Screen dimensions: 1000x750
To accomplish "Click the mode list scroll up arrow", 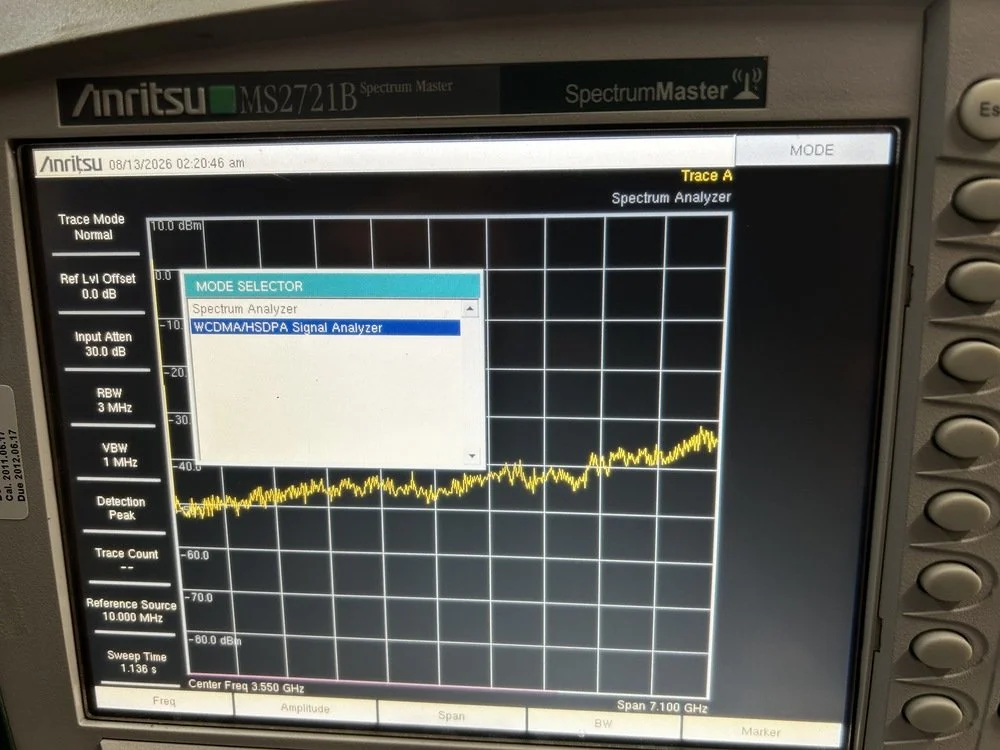I will pyautogui.click(x=470, y=309).
